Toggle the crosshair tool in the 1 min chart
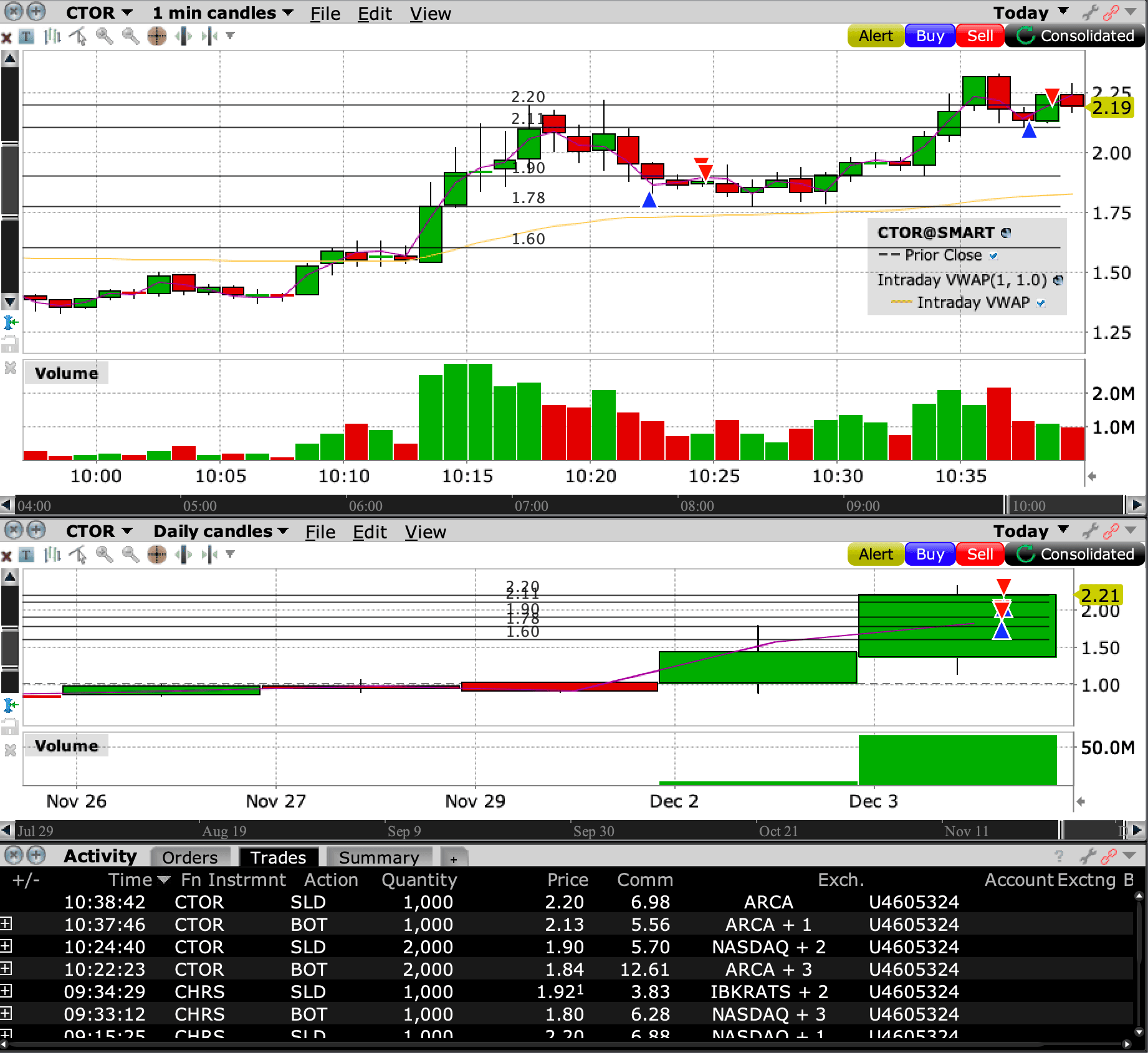 pyautogui.click(x=157, y=37)
